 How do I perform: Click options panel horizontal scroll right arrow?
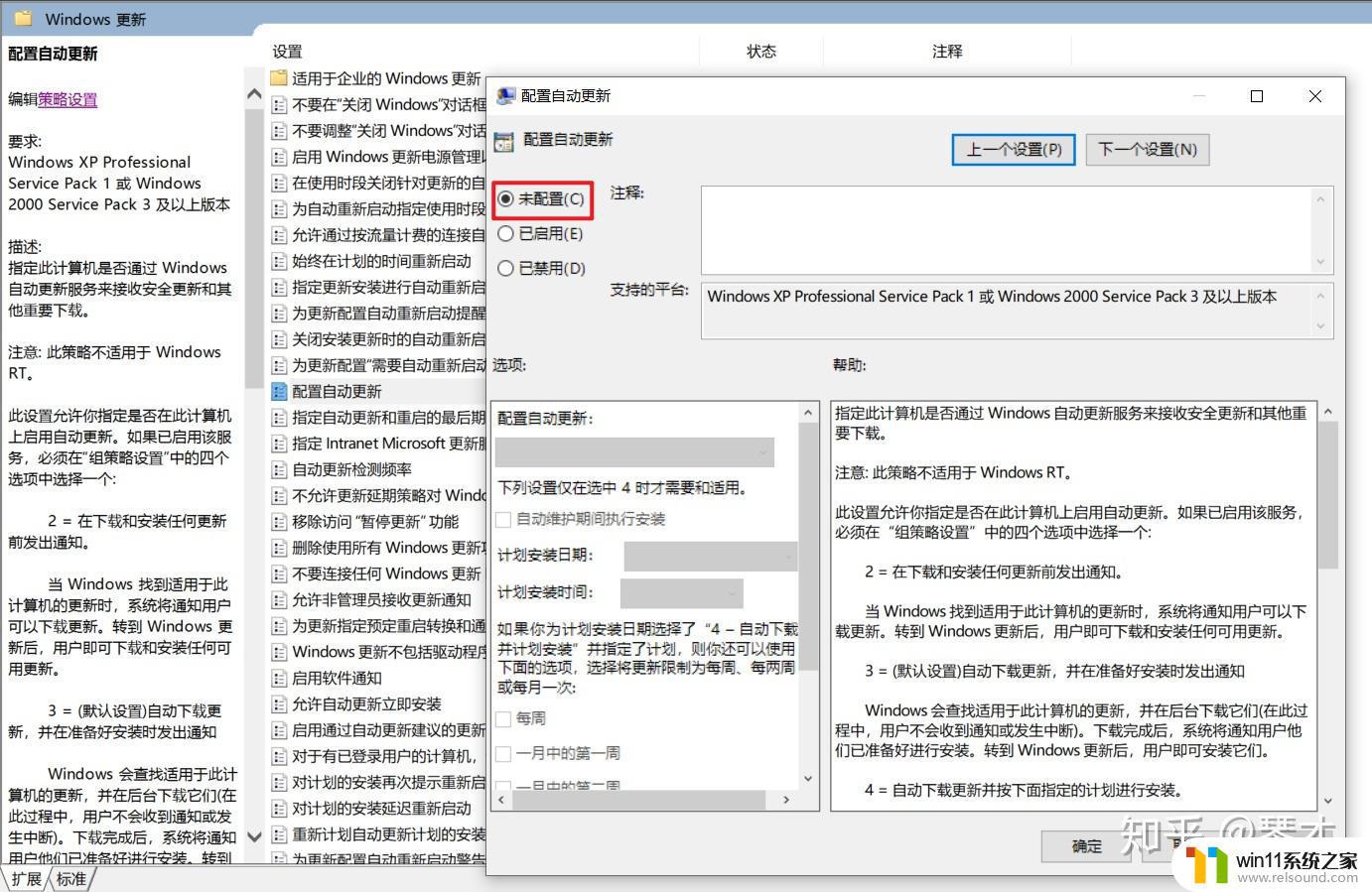pyautogui.click(x=786, y=799)
